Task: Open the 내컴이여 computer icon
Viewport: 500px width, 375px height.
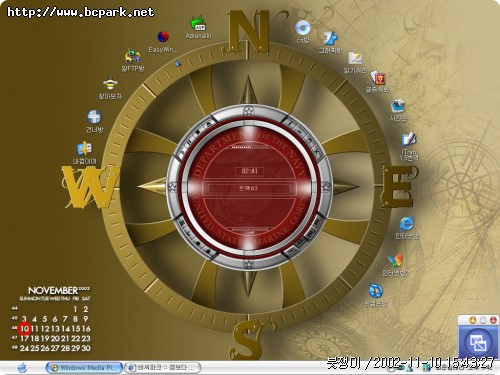Action: pos(85,153)
